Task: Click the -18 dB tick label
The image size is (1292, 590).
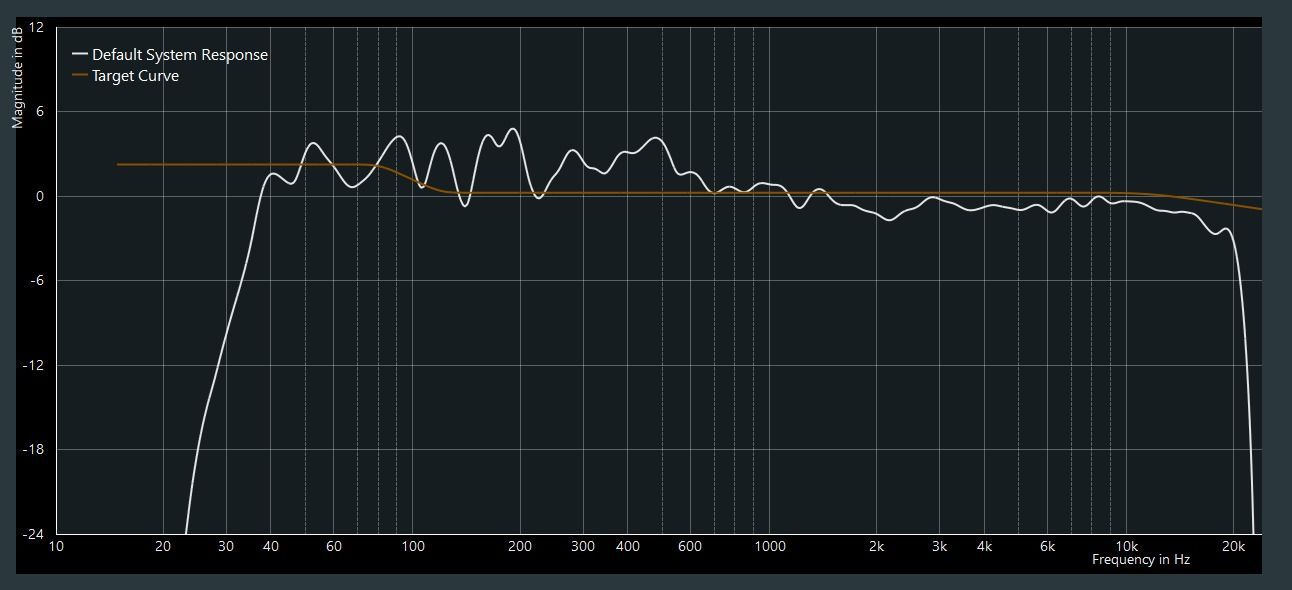Action: tap(34, 450)
